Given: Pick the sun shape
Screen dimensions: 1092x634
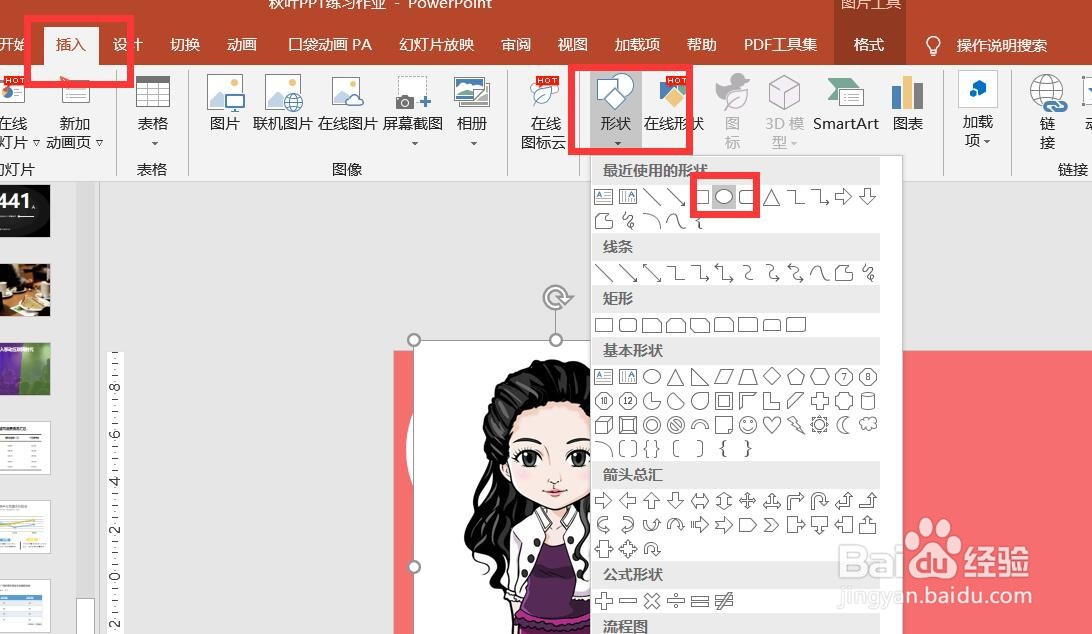Looking at the screenshot, I should click(820, 425).
